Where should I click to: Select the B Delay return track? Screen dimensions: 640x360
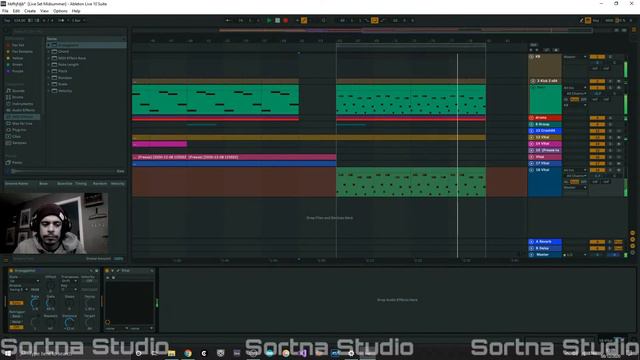point(545,248)
